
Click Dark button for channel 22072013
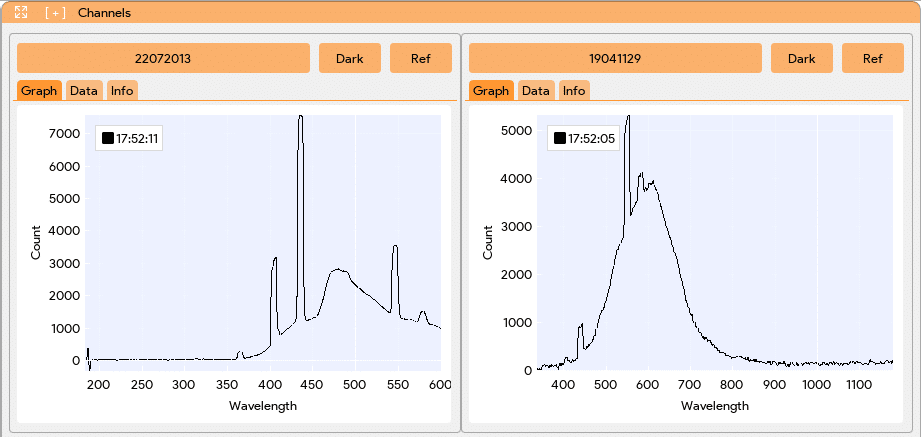pyautogui.click(x=349, y=58)
